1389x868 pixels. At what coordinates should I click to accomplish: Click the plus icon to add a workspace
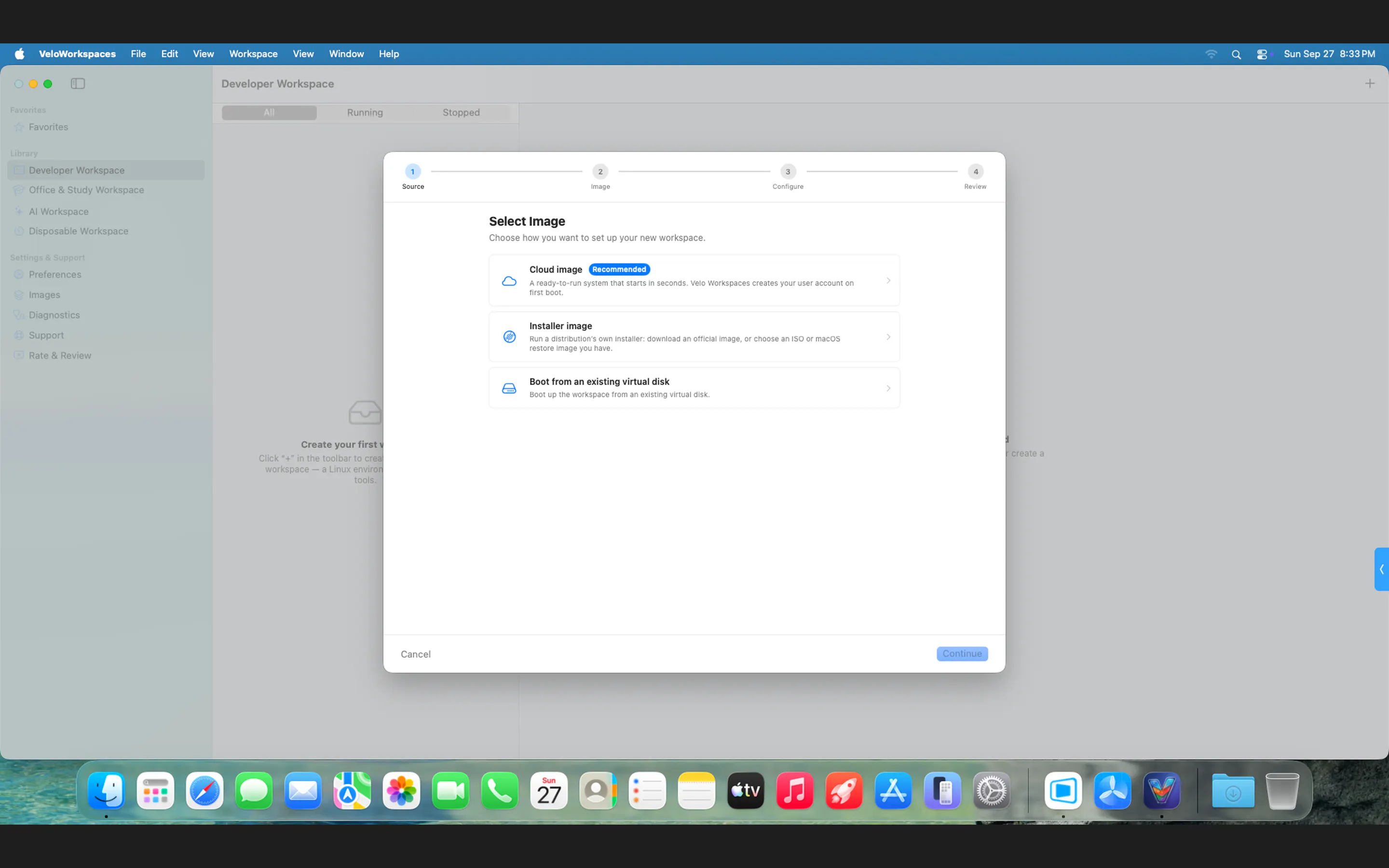(x=1370, y=84)
